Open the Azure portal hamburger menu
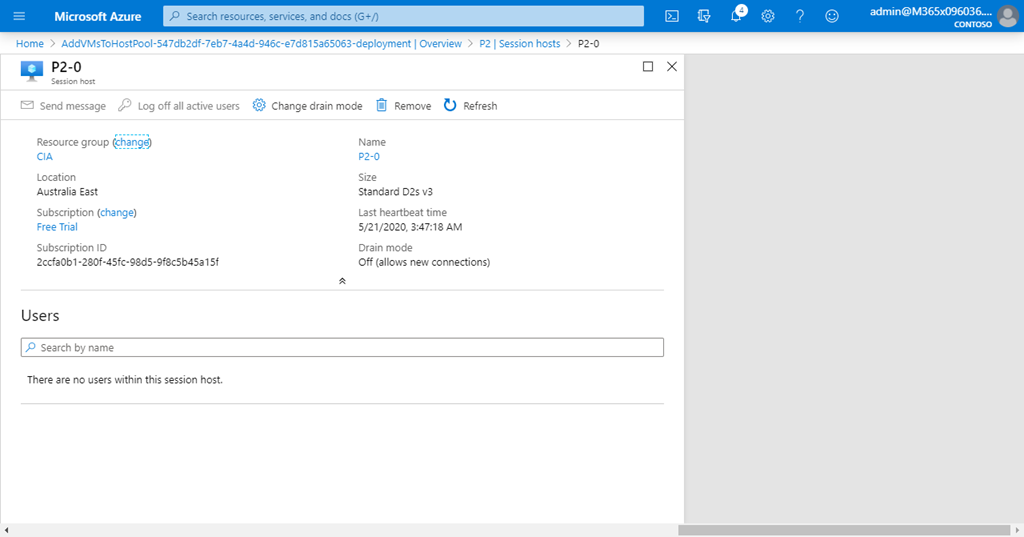The width and height of the screenshot is (1024, 537). (19, 16)
